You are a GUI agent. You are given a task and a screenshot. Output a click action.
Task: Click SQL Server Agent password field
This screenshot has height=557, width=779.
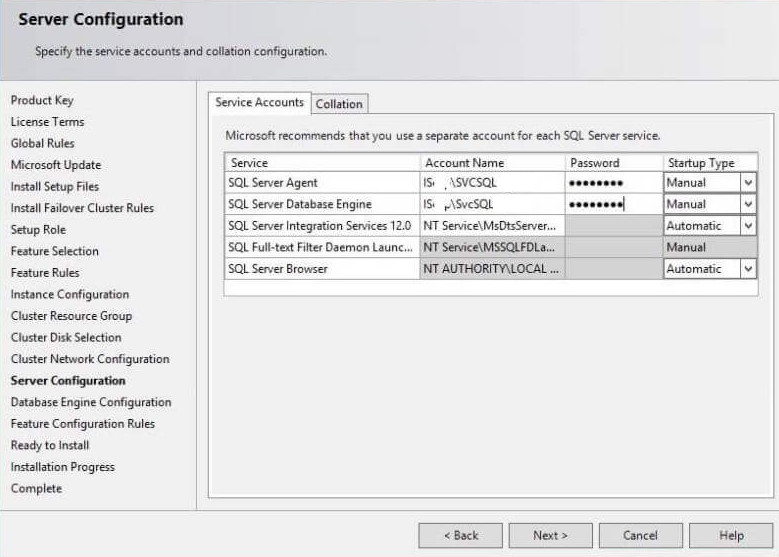click(613, 183)
